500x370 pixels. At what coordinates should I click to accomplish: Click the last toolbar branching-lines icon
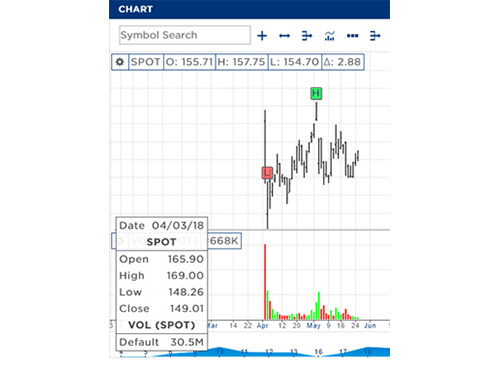tap(375, 36)
